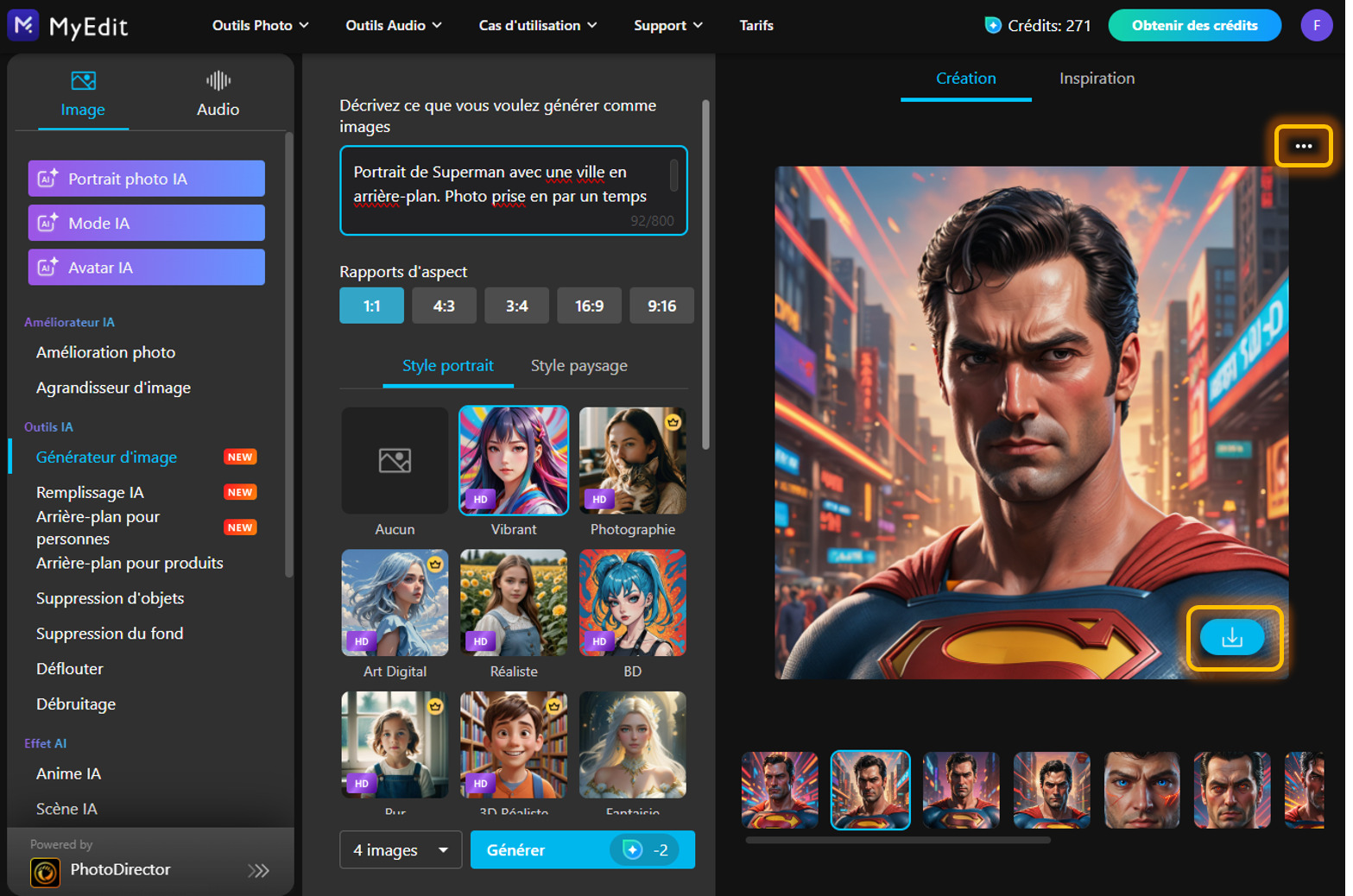This screenshot has height=896, width=1353.
Task: Open Arrière-plan pour personnes tool
Action: pos(98,527)
